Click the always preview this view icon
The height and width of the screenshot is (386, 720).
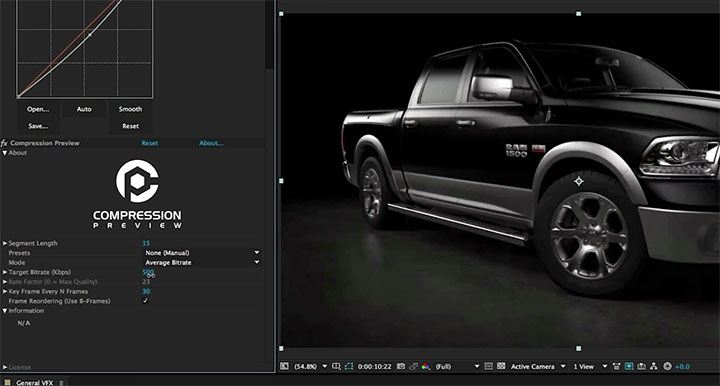[x=284, y=366]
